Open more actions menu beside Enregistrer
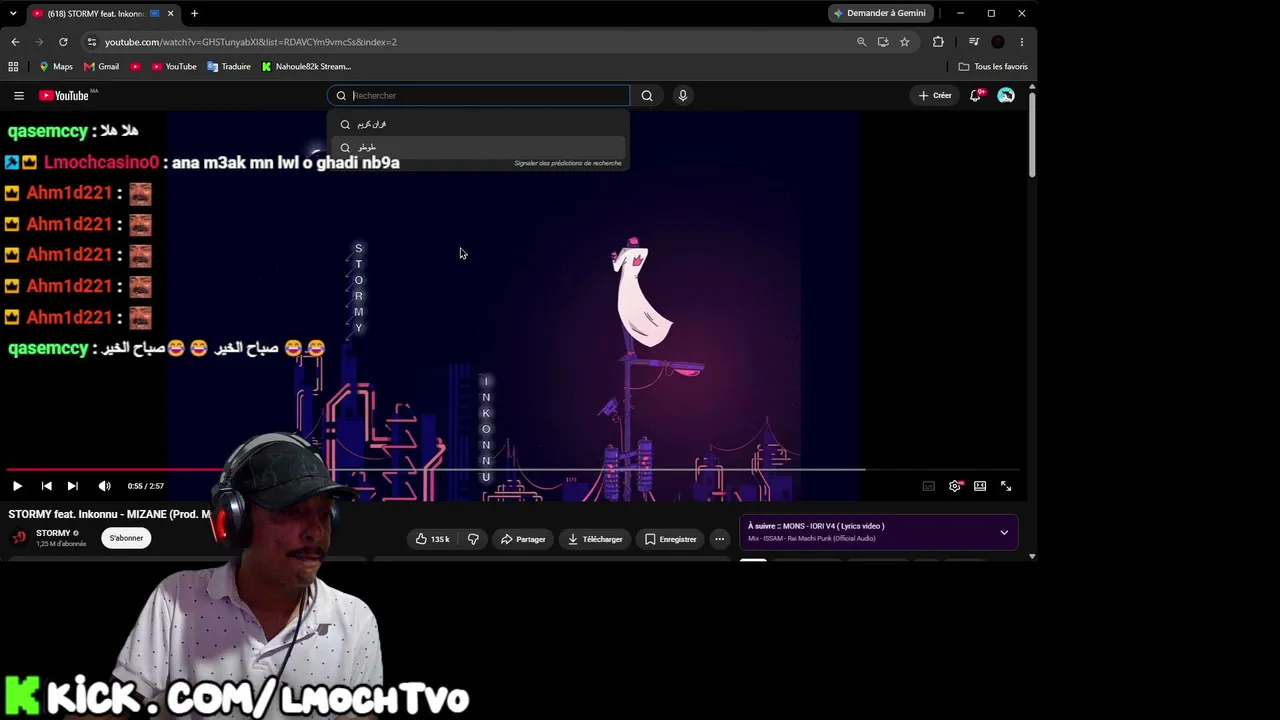The image size is (1280, 720). point(719,539)
